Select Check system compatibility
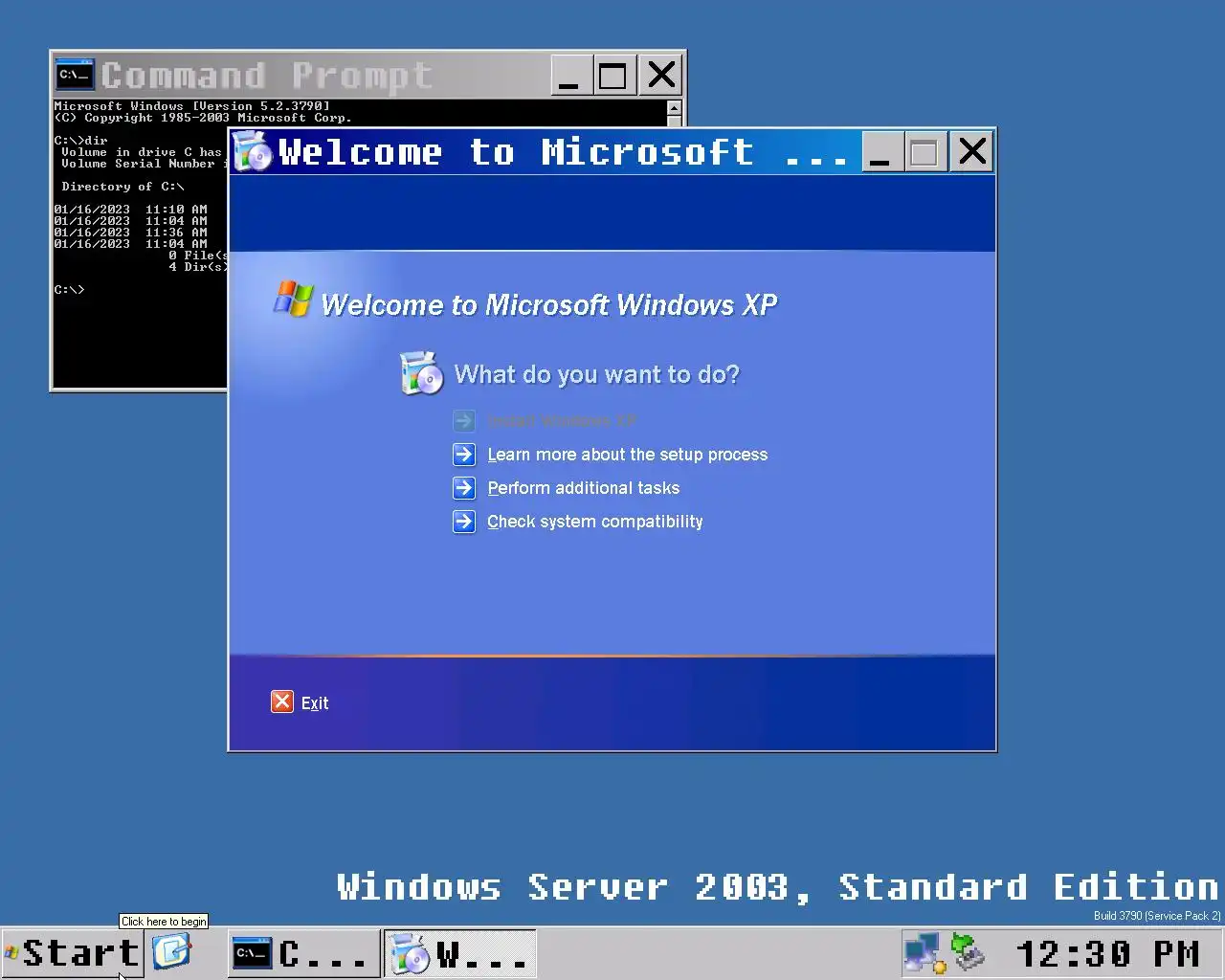This screenshot has width=1225, height=980. point(594,522)
